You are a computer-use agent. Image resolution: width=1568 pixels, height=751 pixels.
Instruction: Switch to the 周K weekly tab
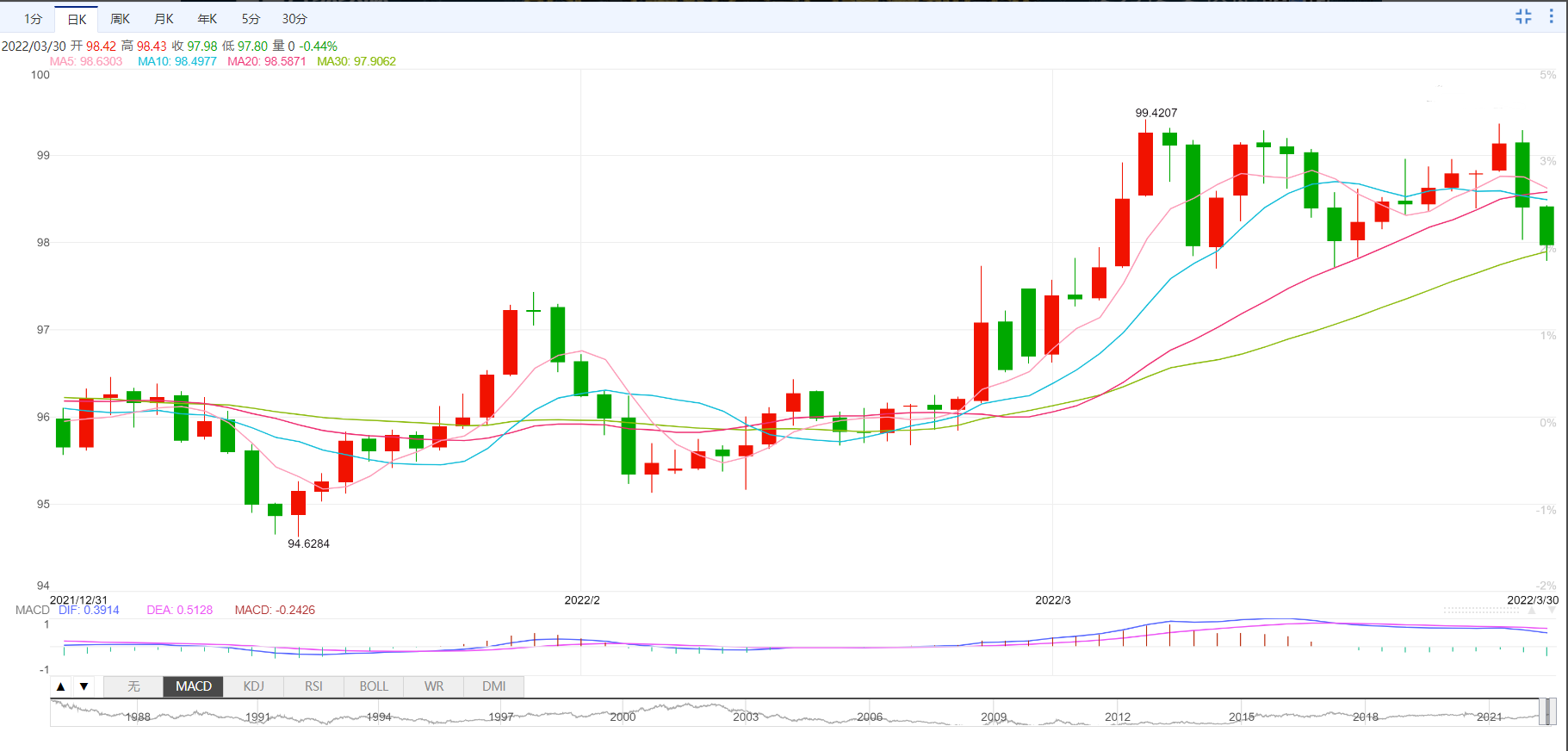121,19
